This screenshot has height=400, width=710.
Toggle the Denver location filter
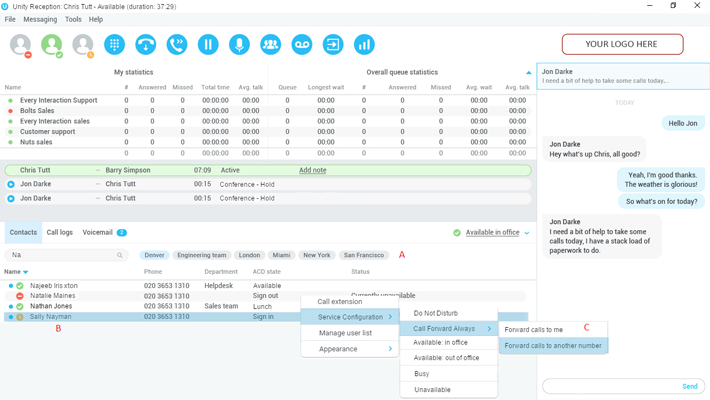click(154, 255)
